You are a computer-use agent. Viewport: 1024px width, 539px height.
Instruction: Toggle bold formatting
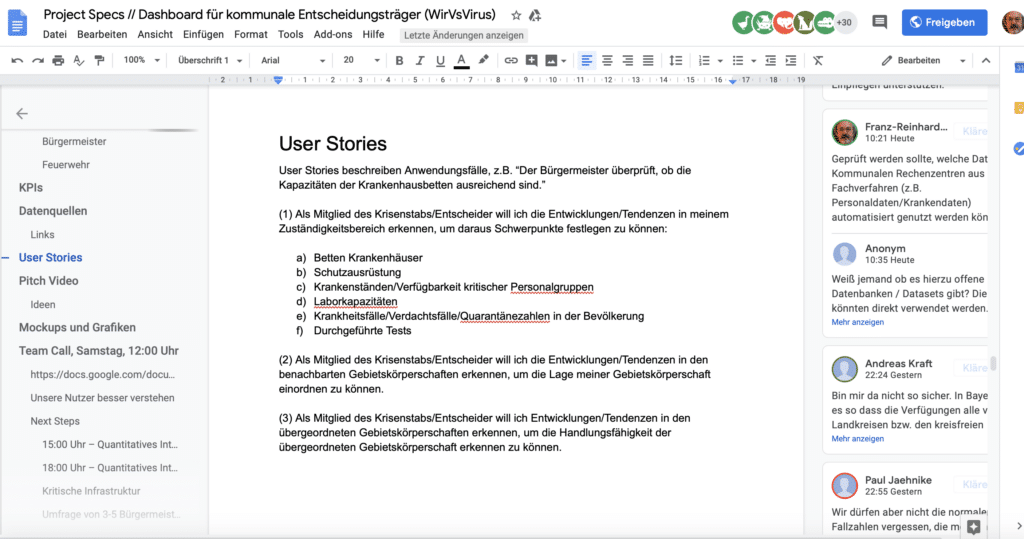pos(399,61)
